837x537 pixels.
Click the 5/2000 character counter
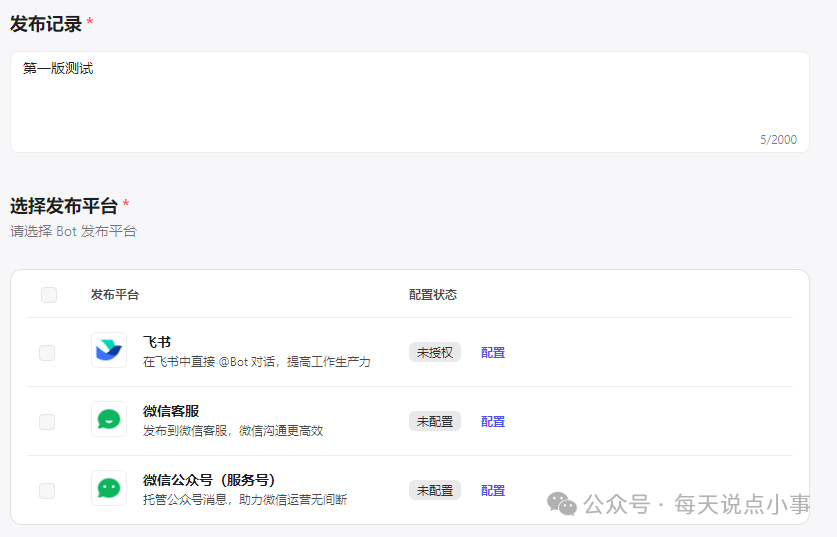click(778, 140)
